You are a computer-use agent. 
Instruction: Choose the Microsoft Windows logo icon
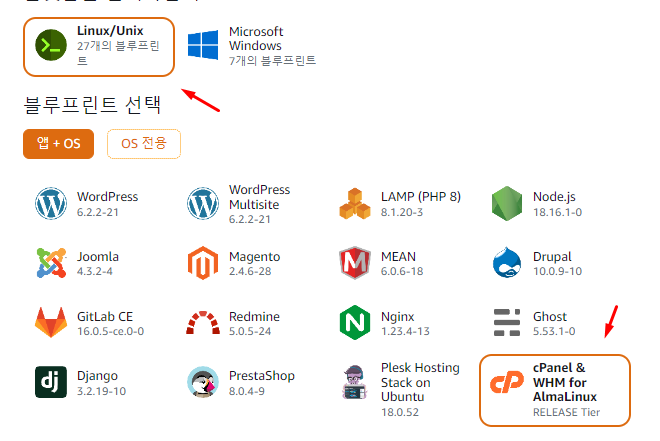coord(203,45)
